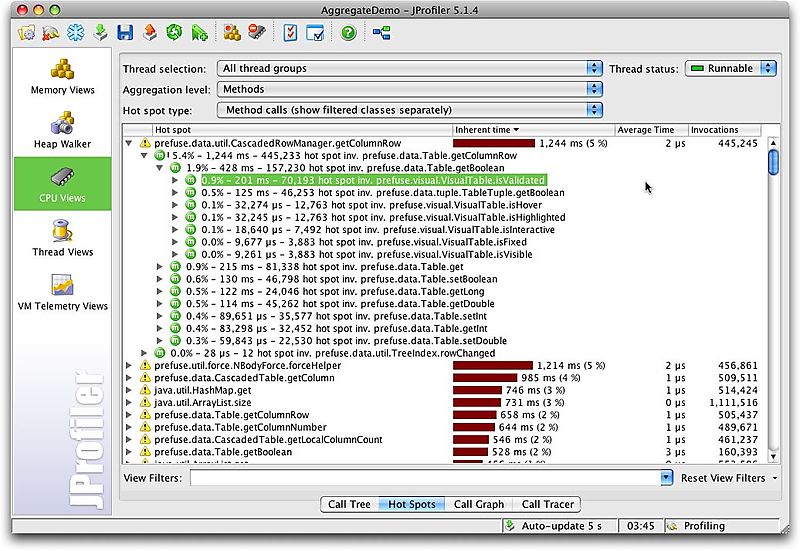Expand CascadedTable.getColumn hot spot
800x551 pixels.
(129, 378)
